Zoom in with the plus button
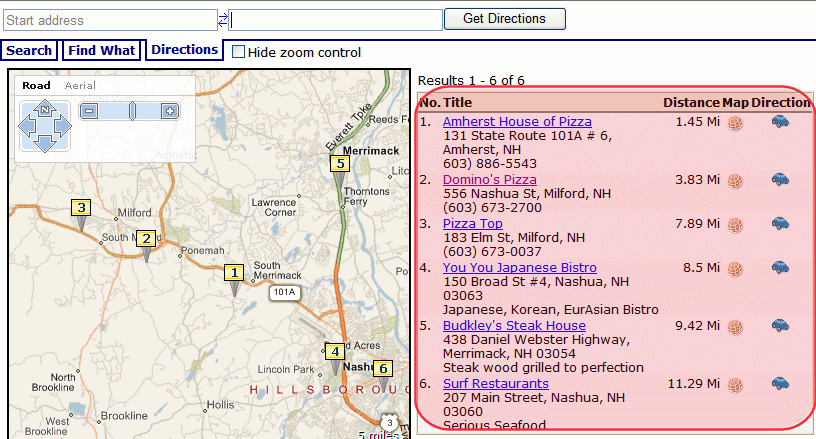Viewport: 816px width, 439px height. pyautogui.click(x=170, y=111)
